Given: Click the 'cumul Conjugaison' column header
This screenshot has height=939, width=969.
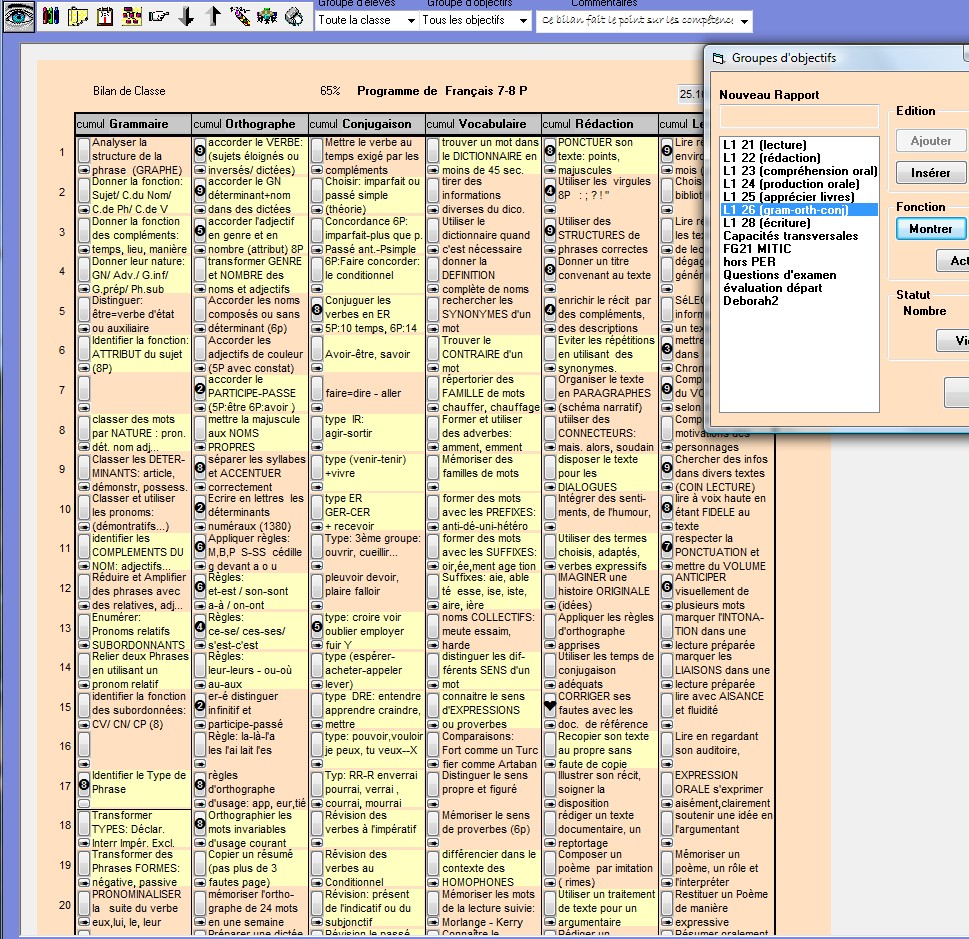Looking at the screenshot, I should pos(366,124).
